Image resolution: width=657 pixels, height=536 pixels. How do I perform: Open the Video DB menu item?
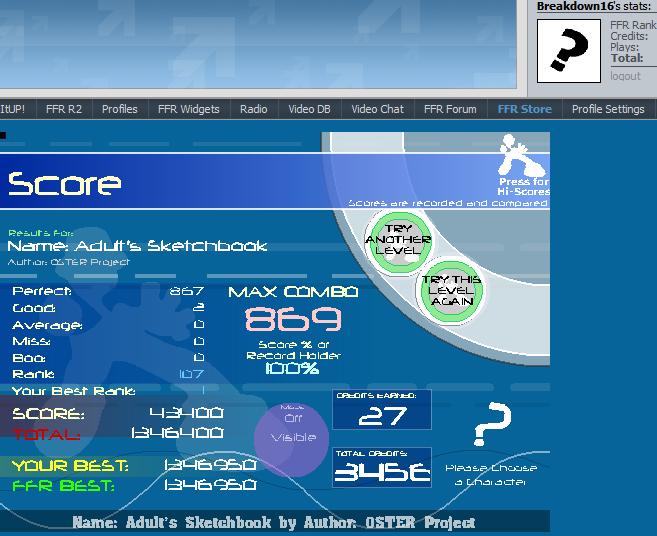[309, 109]
